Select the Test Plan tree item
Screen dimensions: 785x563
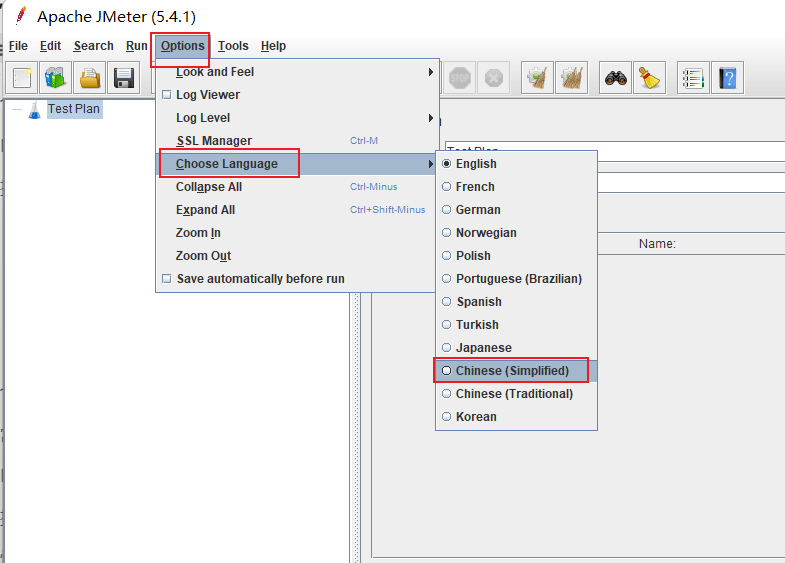[74, 109]
